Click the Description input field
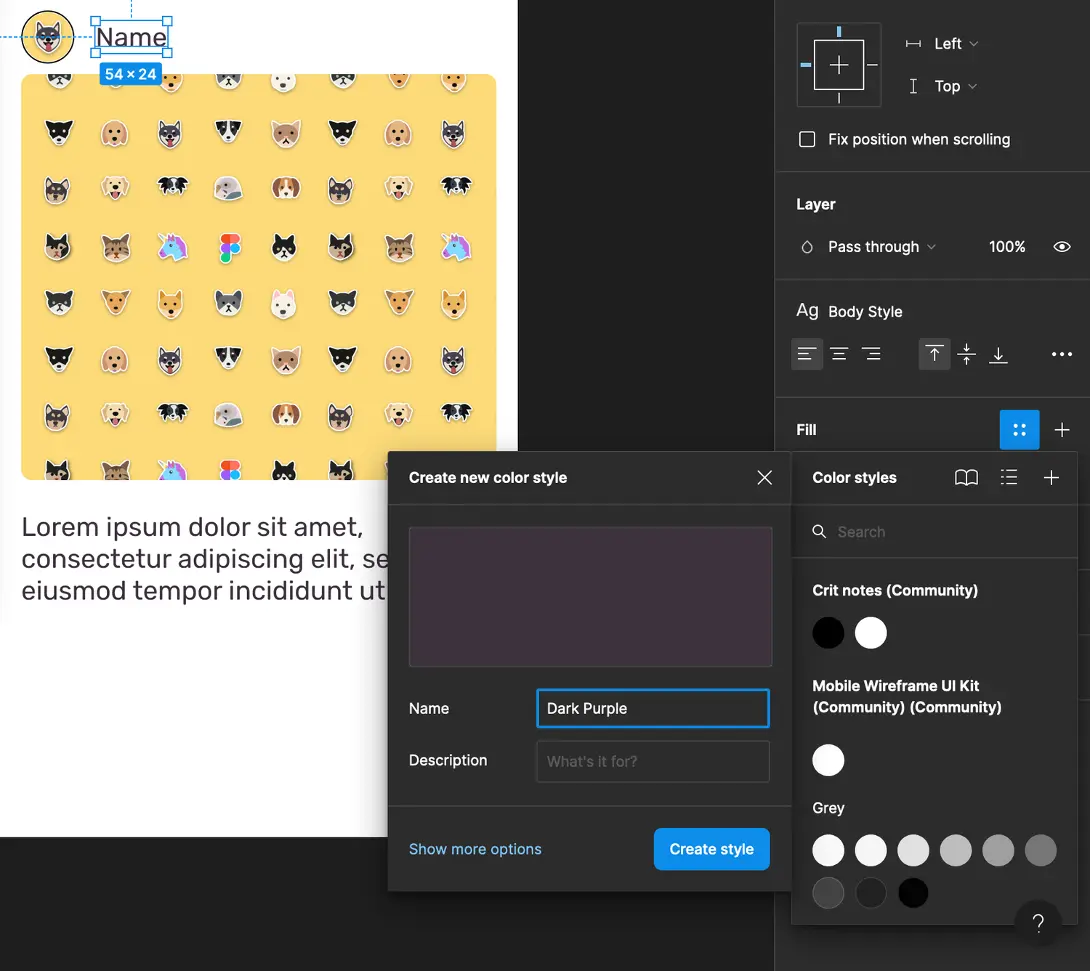1090x971 pixels. tap(653, 761)
